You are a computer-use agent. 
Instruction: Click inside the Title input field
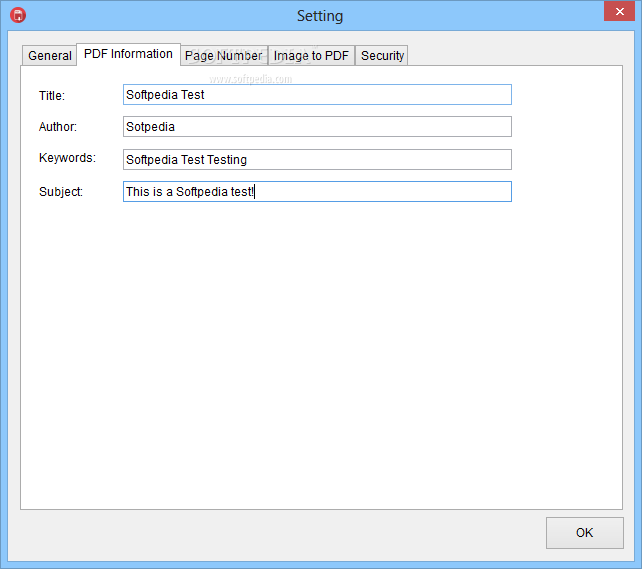(x=317, y=95)
